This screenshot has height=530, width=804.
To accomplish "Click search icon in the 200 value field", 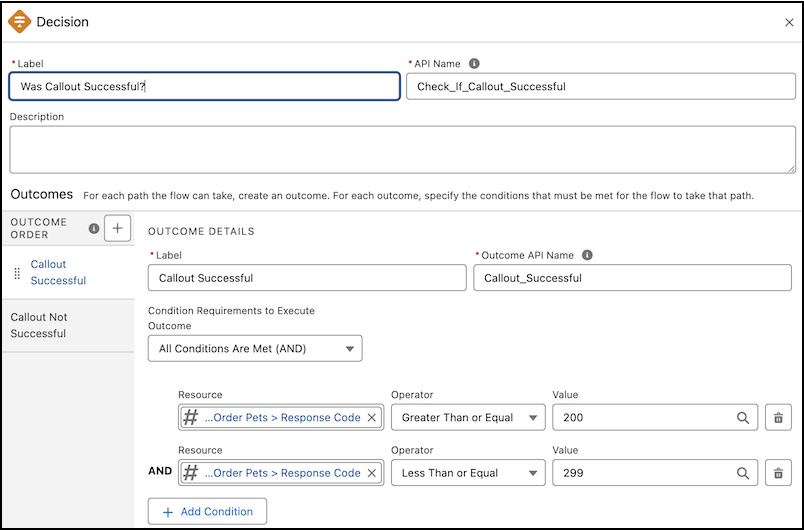I will 742,417.
